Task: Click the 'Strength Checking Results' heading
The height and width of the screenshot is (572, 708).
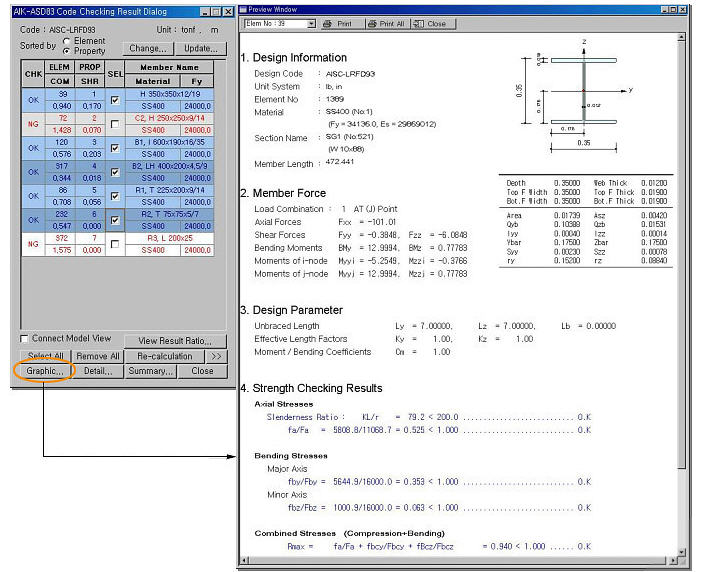Action: (317, 388)
